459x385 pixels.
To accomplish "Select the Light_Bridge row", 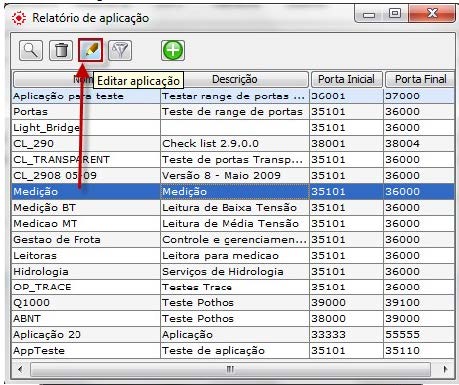I will pyautogui.click(x=233, y=128).
